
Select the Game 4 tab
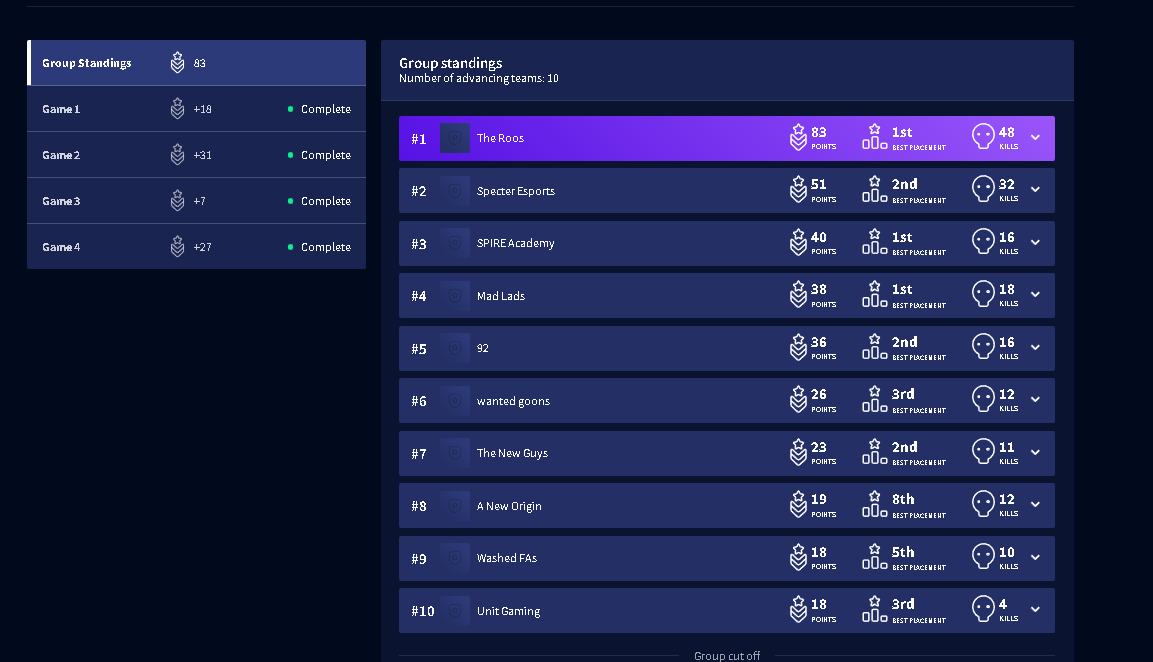point(196,247)
